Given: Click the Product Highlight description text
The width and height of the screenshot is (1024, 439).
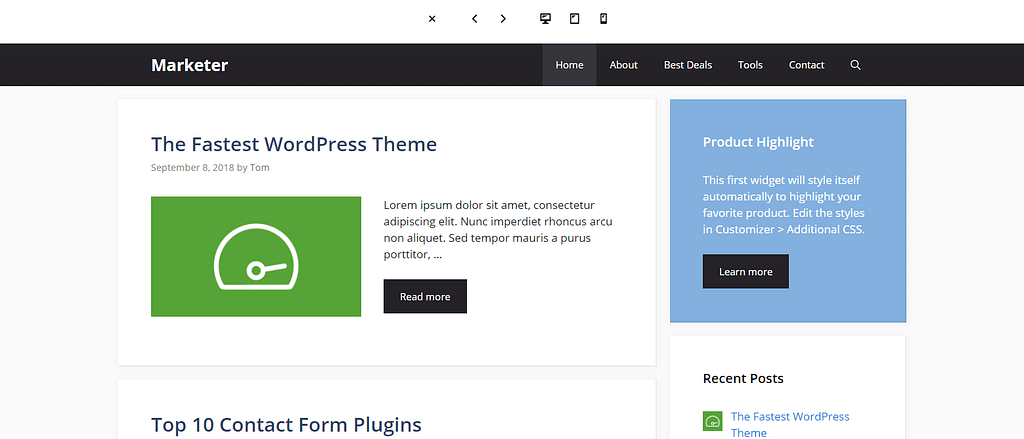Looking at the screenshot, I should point(784,204).
